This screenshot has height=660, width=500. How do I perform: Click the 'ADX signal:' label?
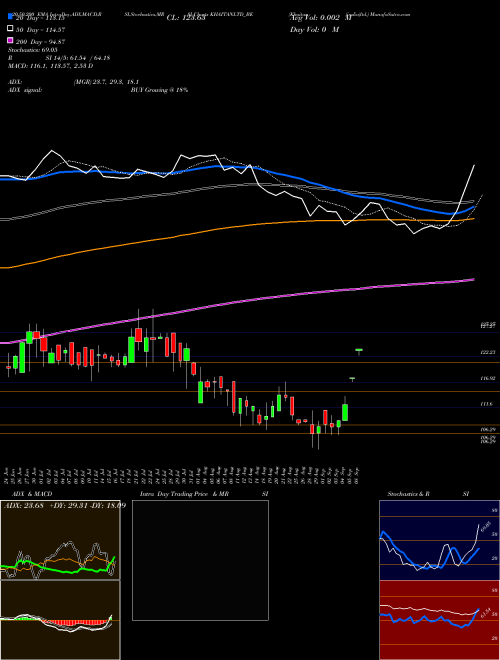[x=25, y=90]
